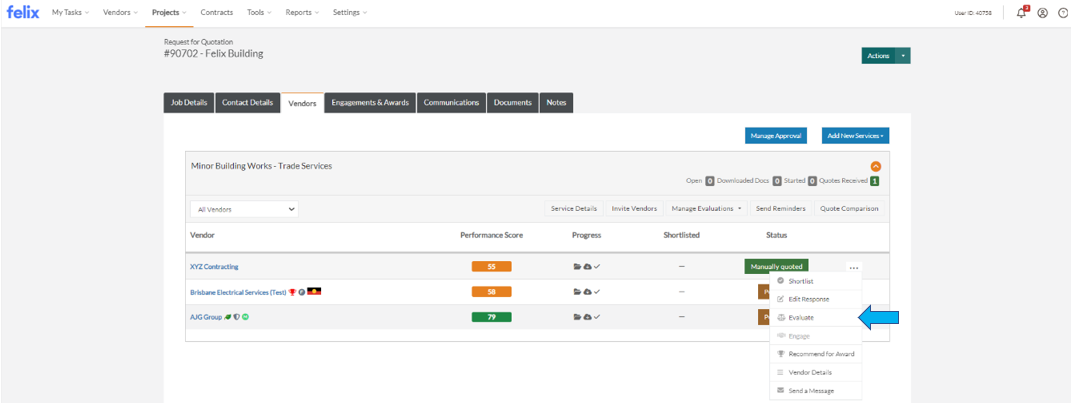Image resolution: width=1071 pixels, height=403 pixels.
Task: Collapse the Minor Building Works section
Action: [x=876, y=166]
